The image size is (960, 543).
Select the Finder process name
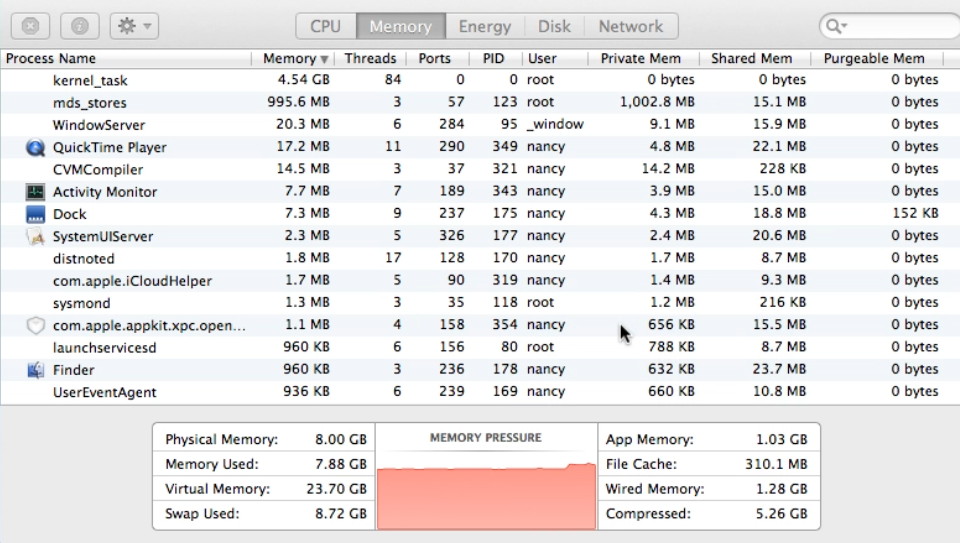[x=73, y=370]
